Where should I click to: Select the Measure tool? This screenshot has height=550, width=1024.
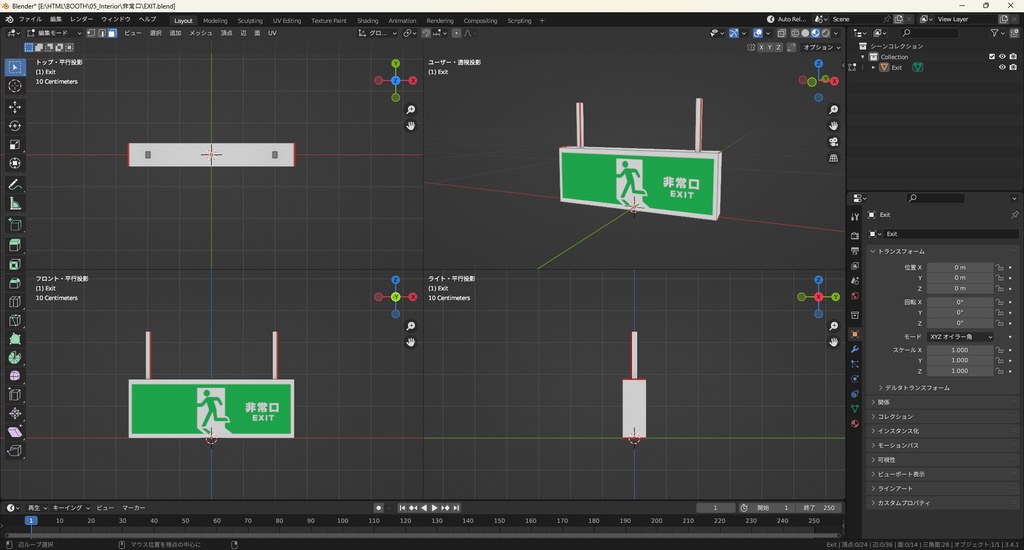[x=15, y=204]
